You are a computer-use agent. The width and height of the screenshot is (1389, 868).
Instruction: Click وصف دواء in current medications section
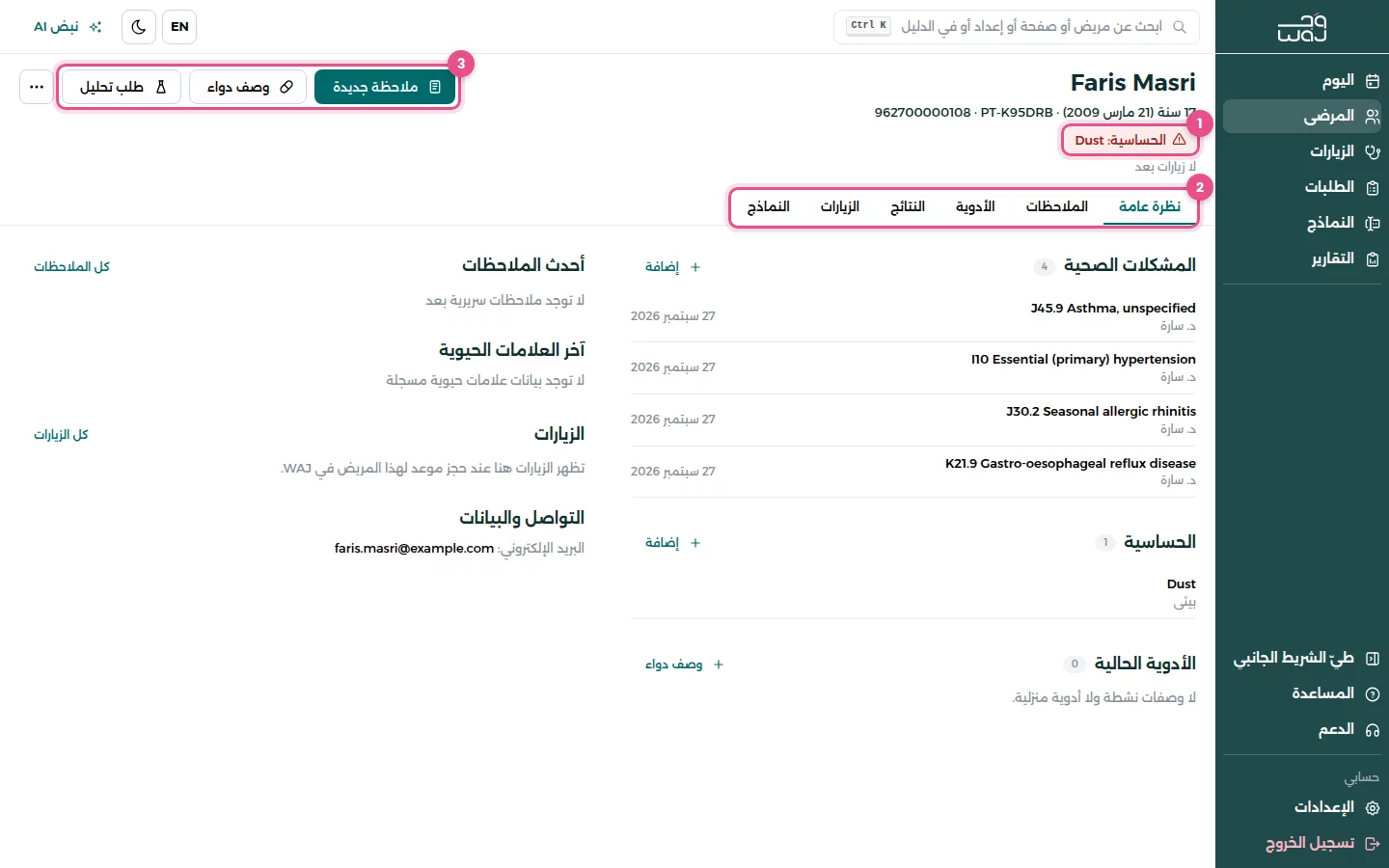pyautogui.click(x=685, y=665)
